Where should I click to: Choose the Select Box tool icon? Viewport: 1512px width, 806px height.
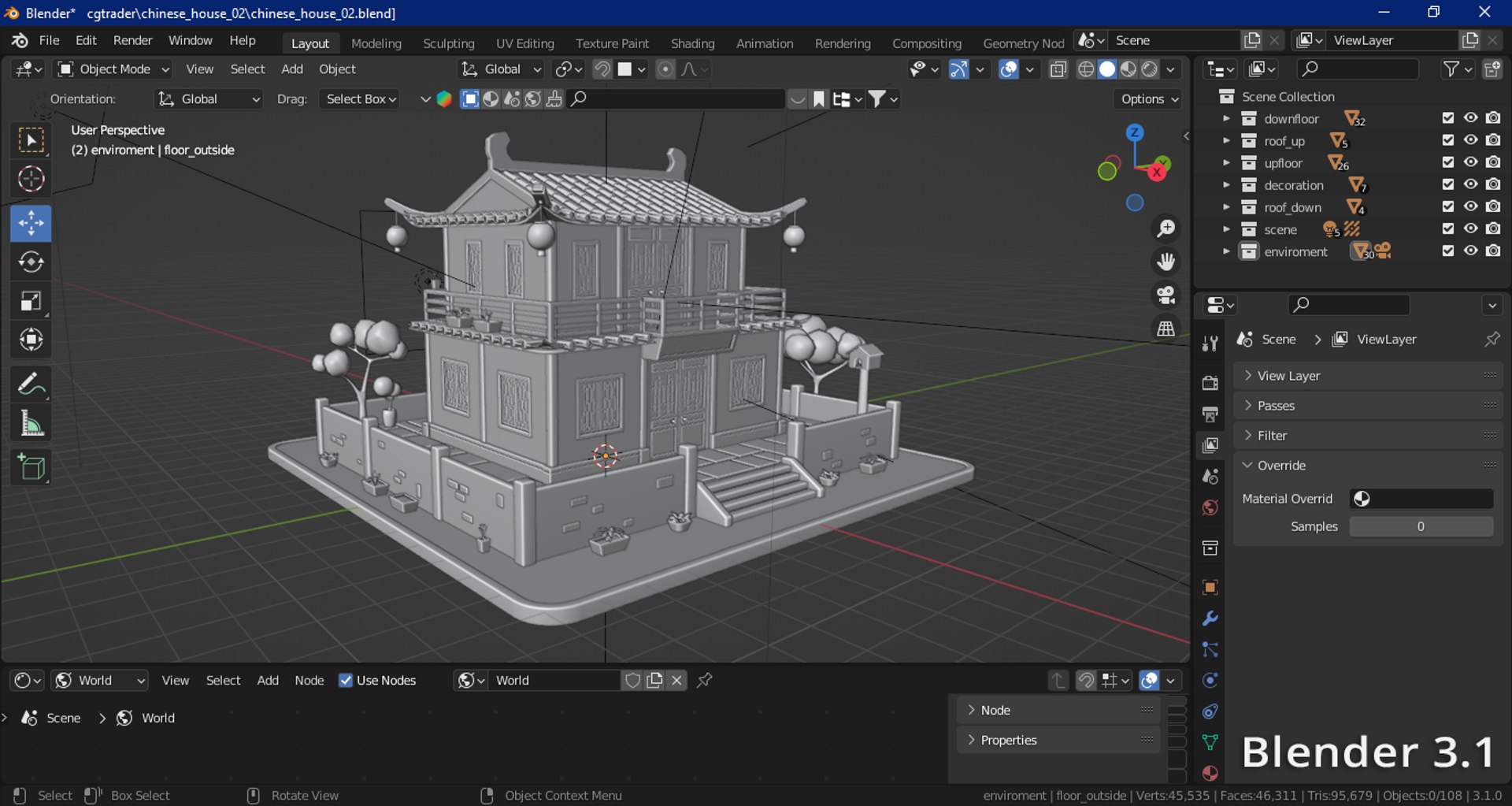click(x=31, y=140)
